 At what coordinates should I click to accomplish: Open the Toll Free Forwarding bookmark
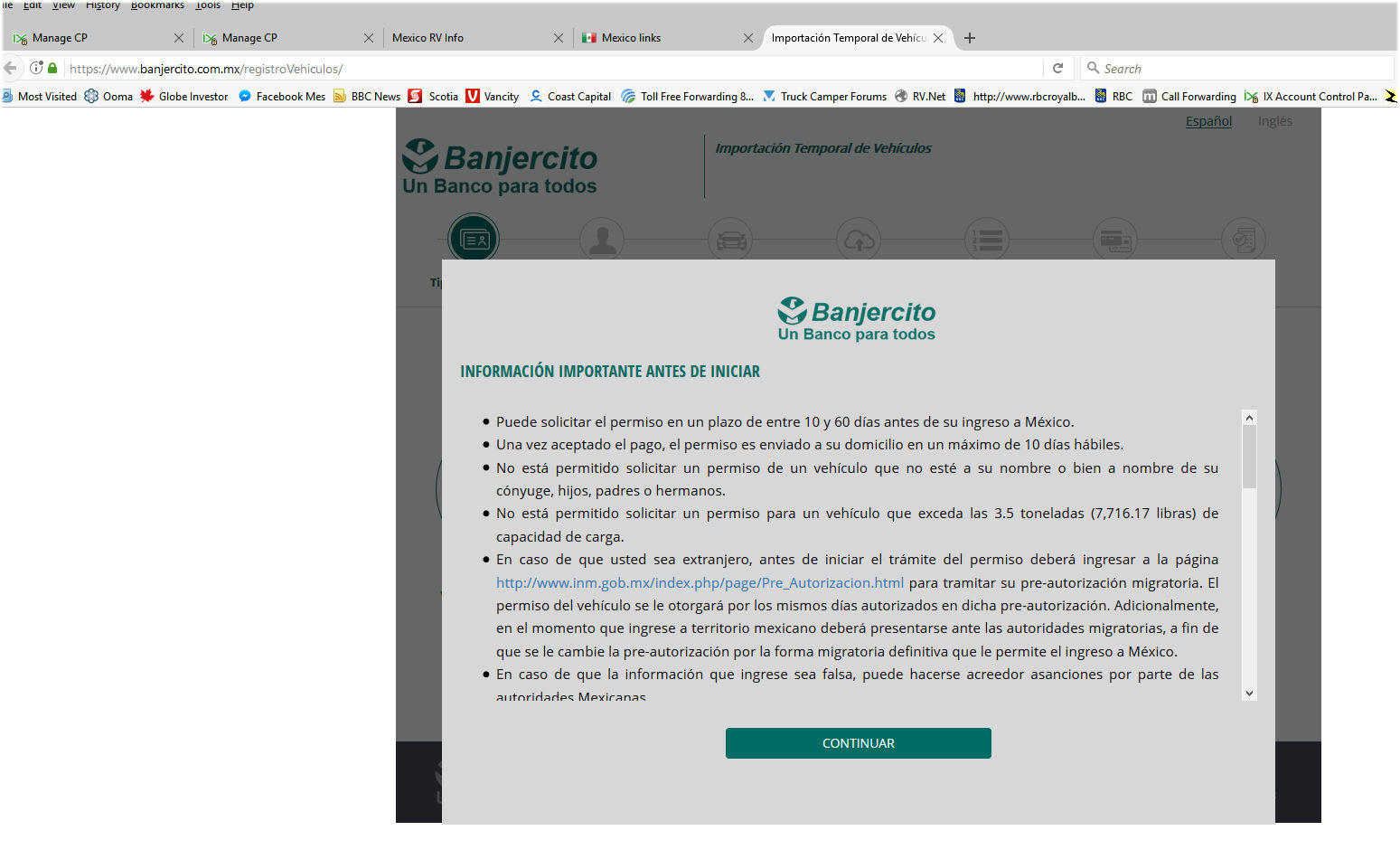pos(688,96)
